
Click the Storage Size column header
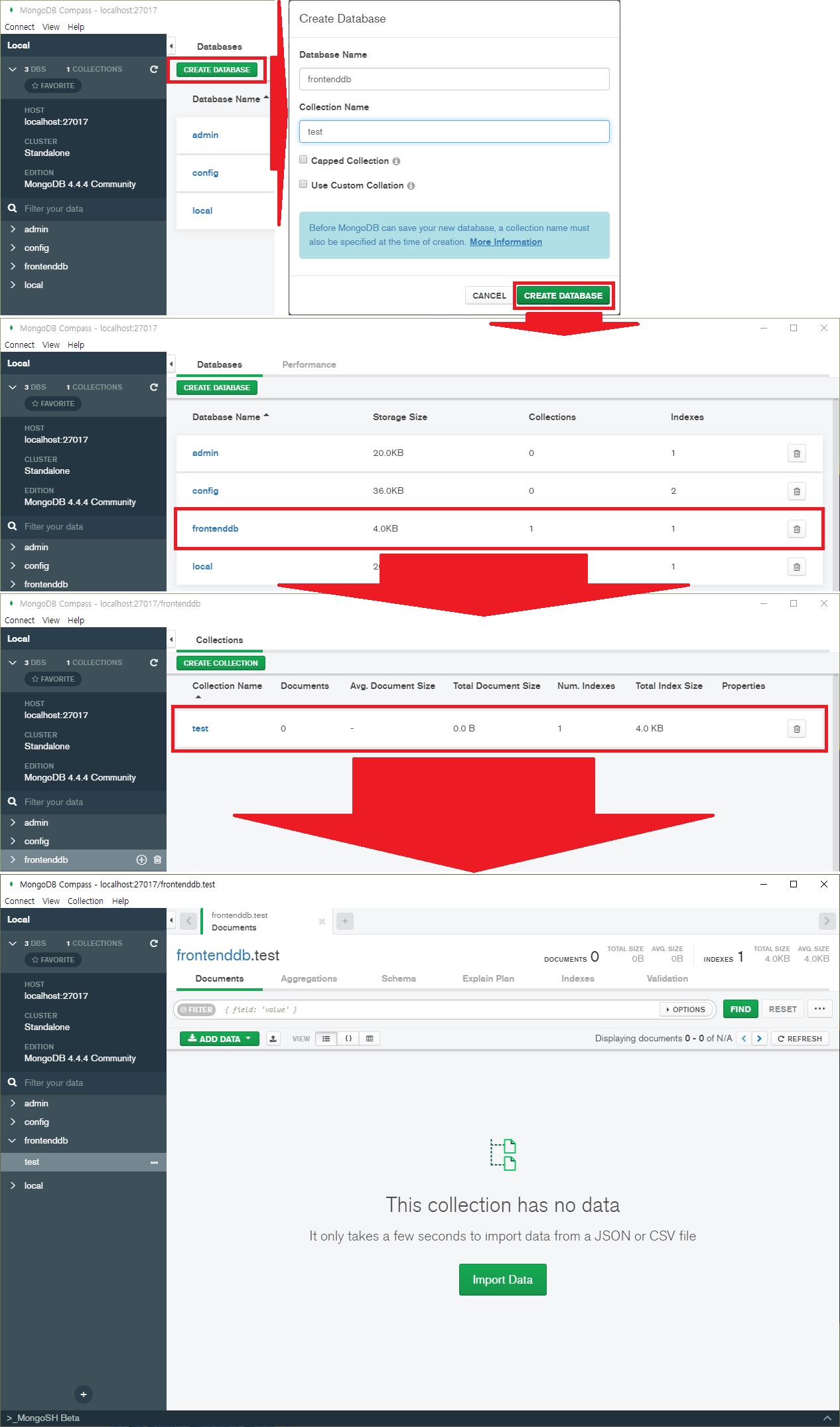click(x=400, y=417)
